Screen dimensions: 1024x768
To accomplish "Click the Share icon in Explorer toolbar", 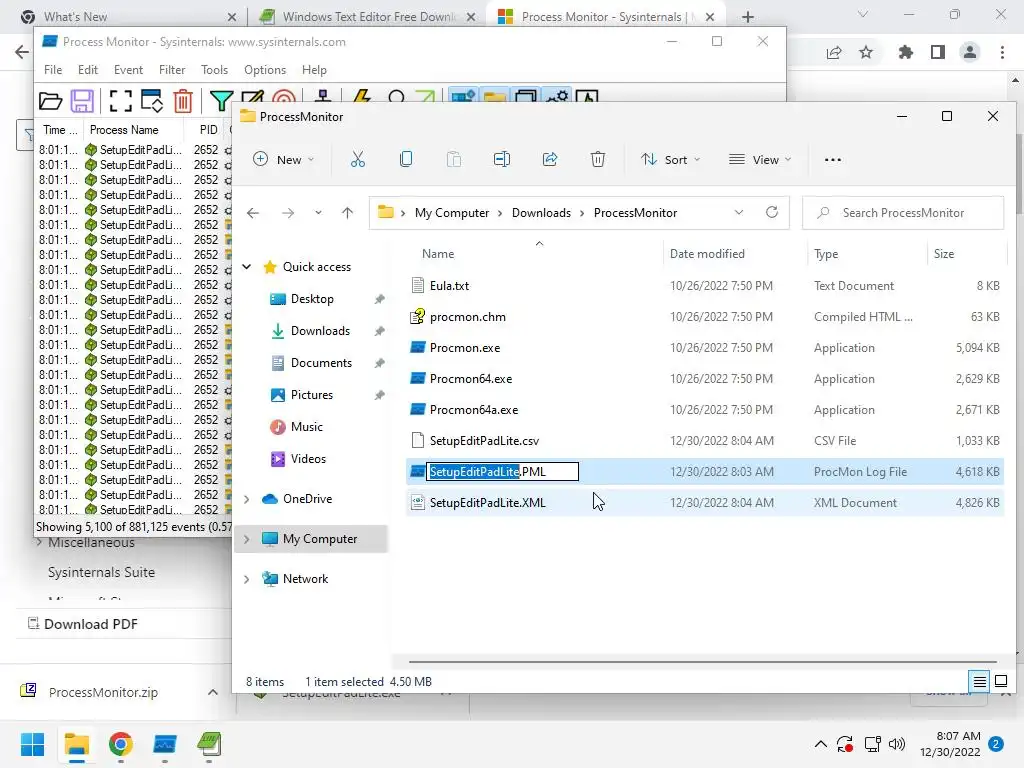I will (550, 159).
